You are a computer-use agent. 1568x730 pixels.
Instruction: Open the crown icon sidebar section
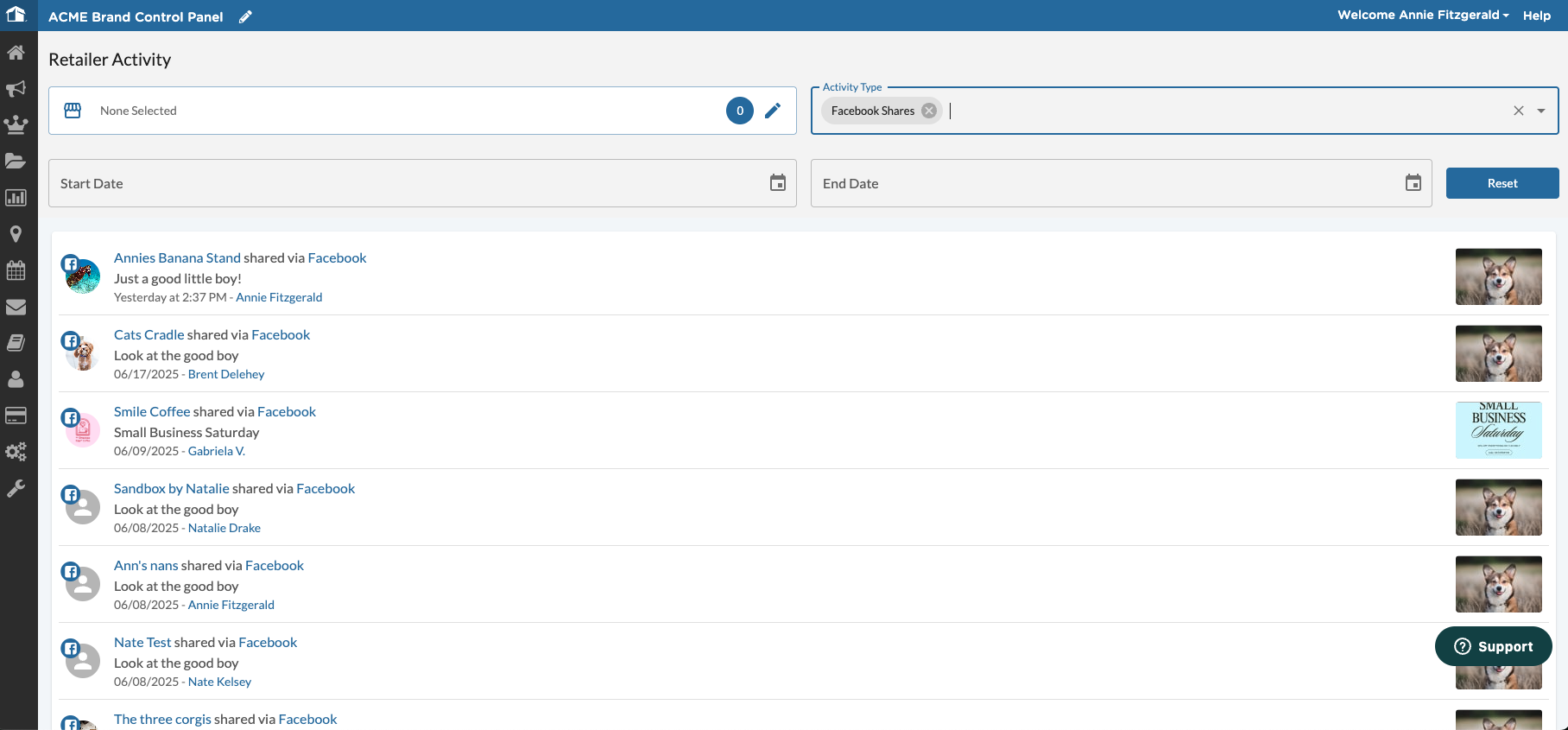(16, 125)
